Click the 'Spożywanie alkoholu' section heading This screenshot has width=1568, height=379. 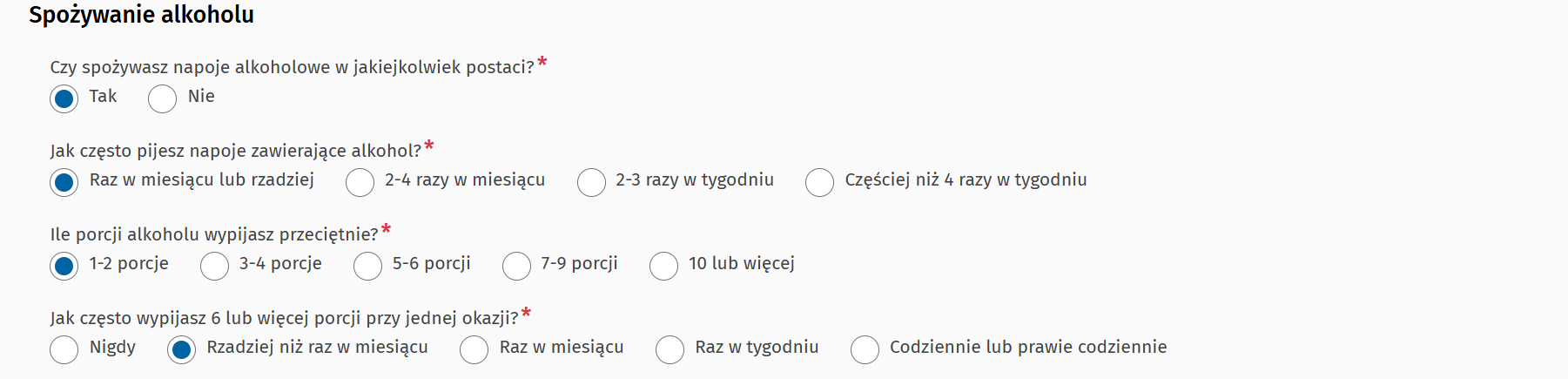141,15
